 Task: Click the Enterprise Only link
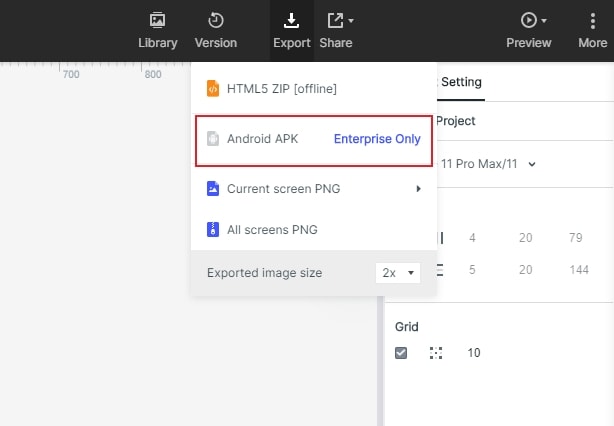[x=377, y=139]
